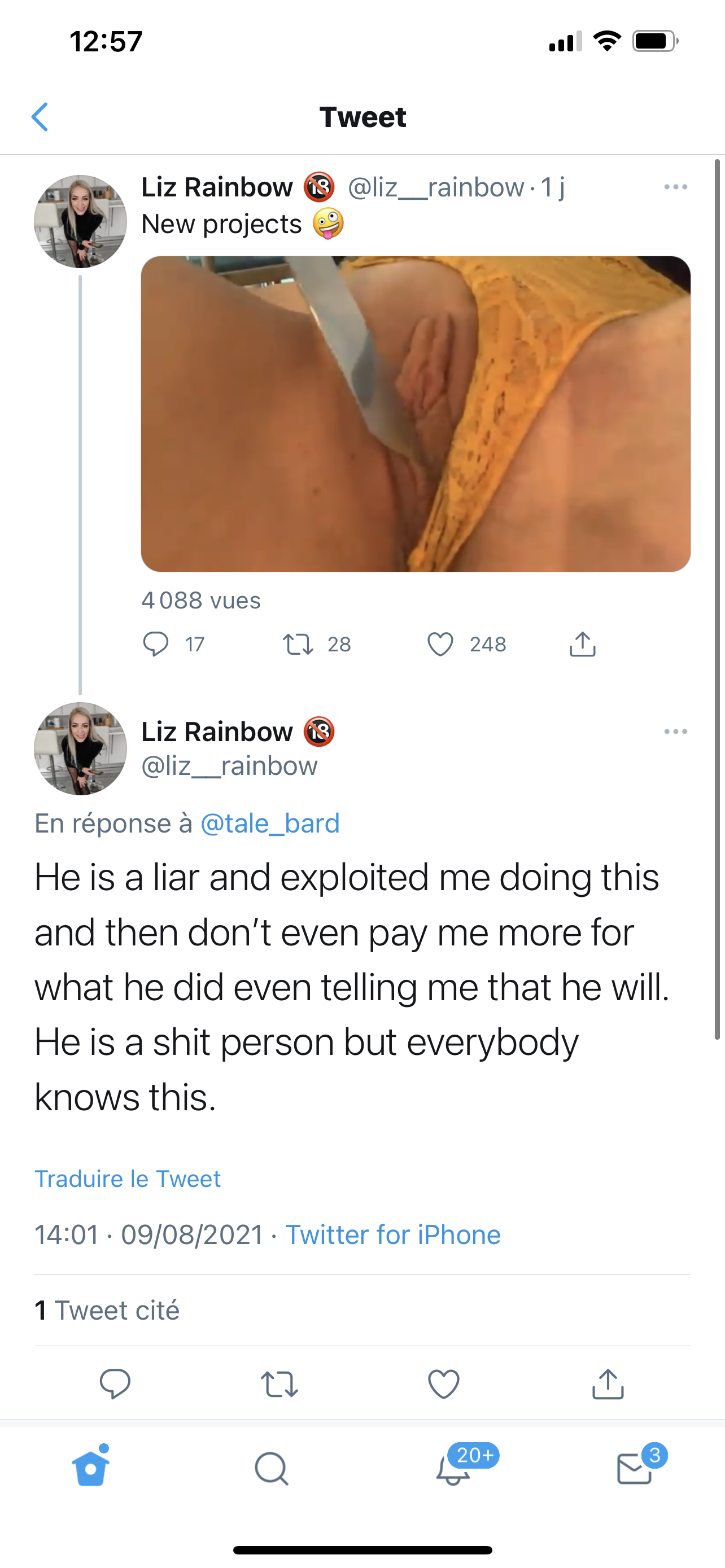The width and height of the screenshot is (725, 1568).
Task: Reply to the tweet with 17 replies
Action: (x=156, y=644)
